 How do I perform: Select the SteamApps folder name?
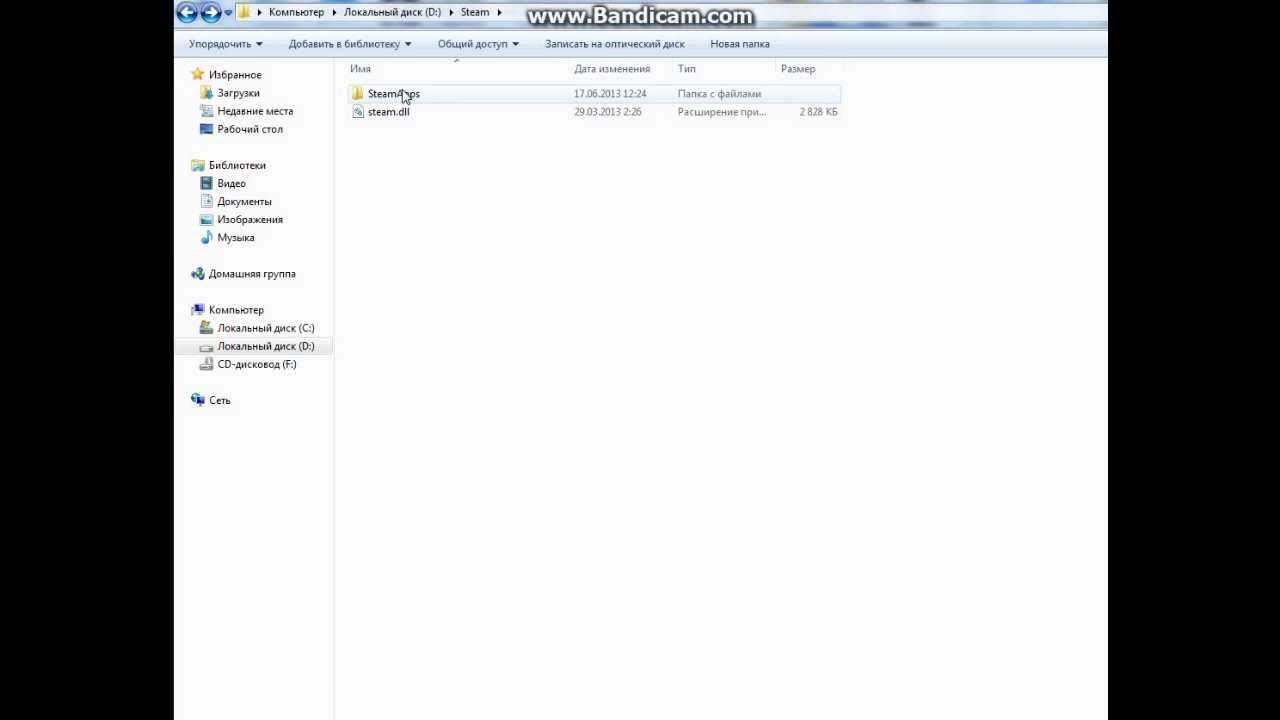tap(394, 94)
